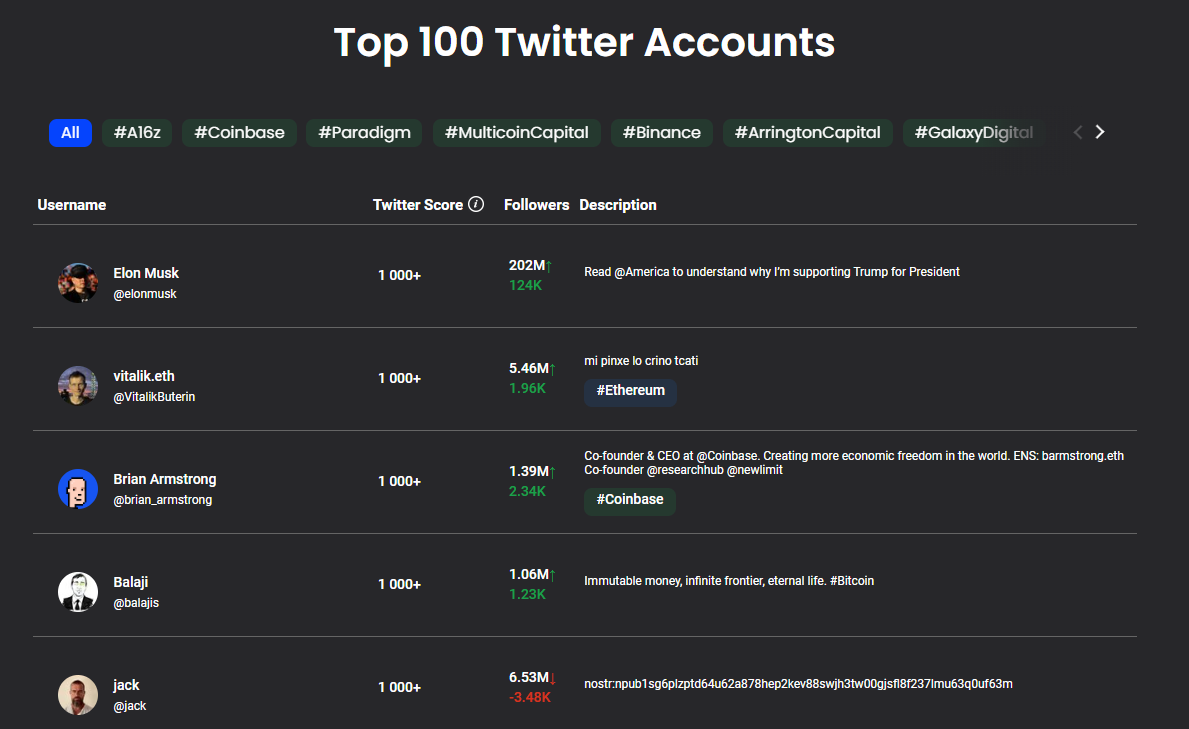Sort by the Followers column header

click(536, 205)
